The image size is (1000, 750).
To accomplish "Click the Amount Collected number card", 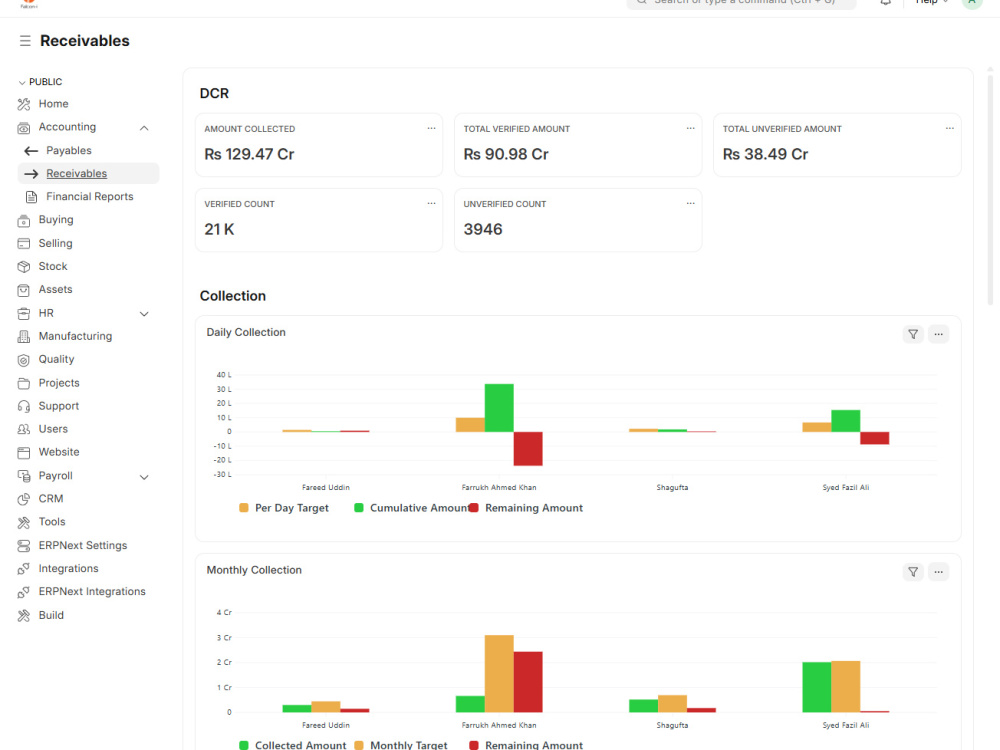I will pyautogui.click(x=319, y=145).
